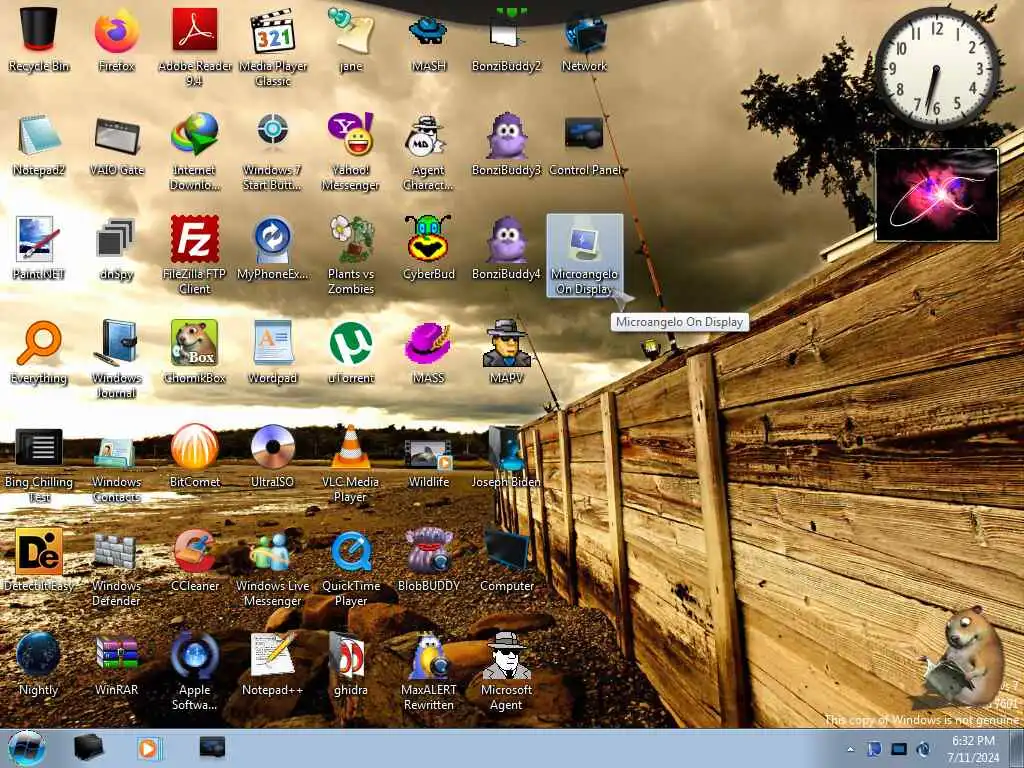1024x768 pixels.
Task: Open the Network desktop icon
Action: click(x=584, y=40)
